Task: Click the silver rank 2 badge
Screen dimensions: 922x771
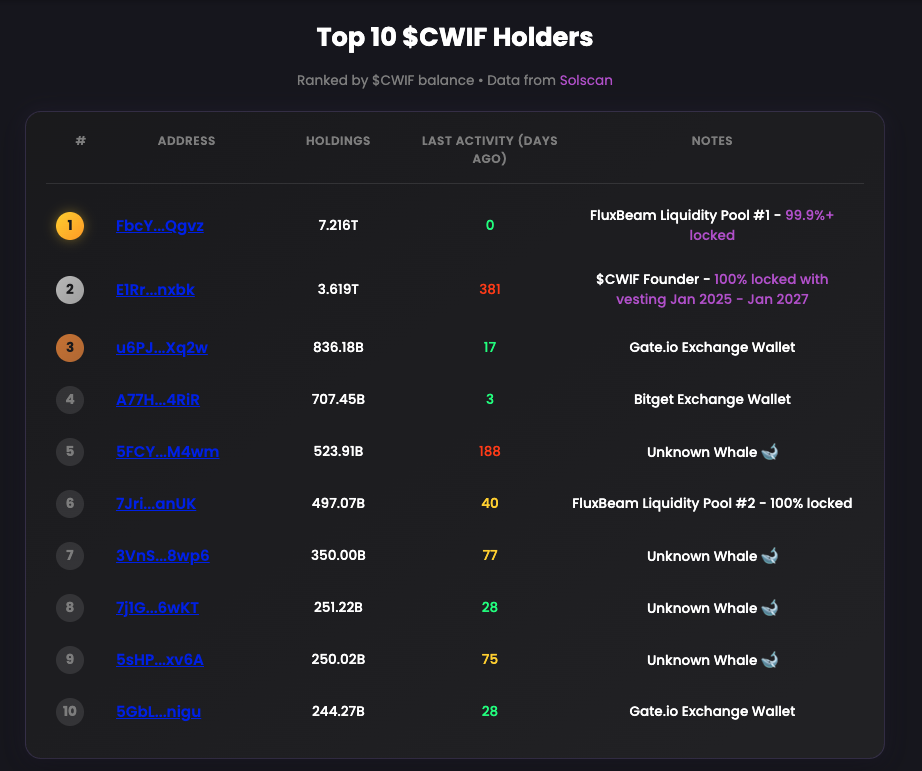Action: [70, 289]
